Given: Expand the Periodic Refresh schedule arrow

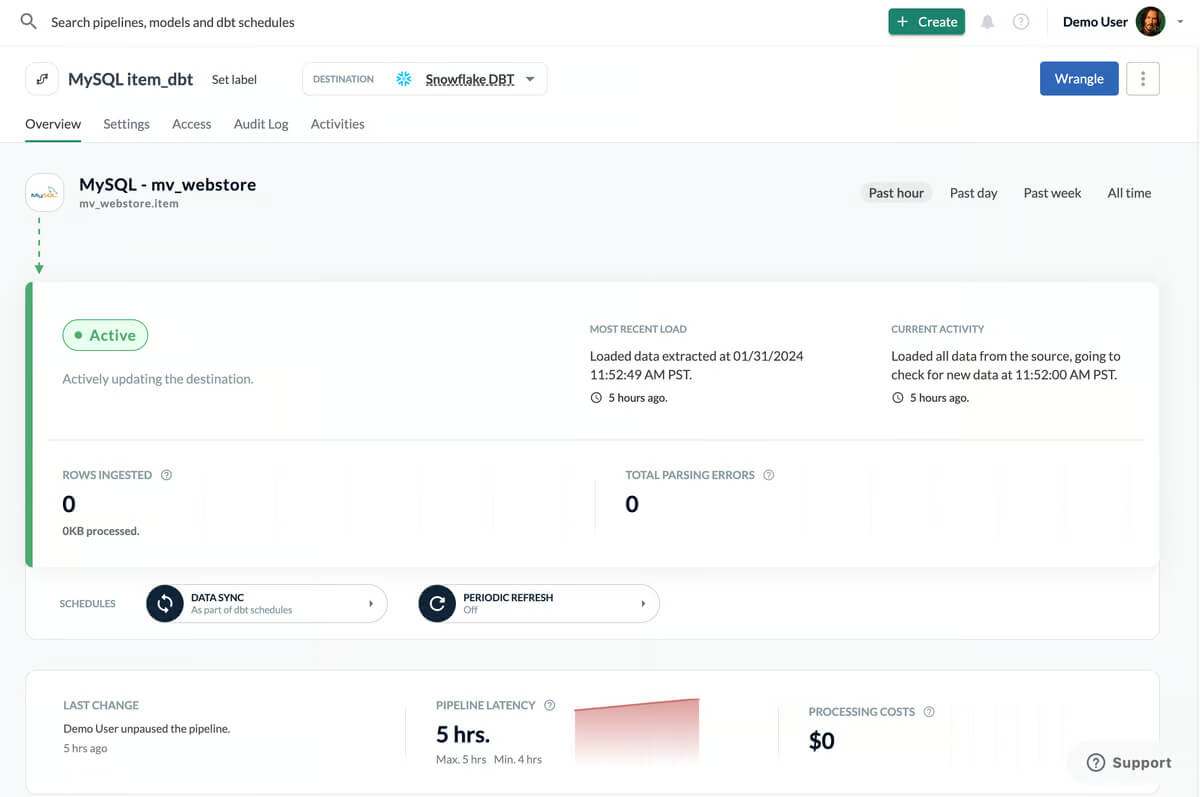Looking at the screenshot, I should pyautogui.click(x=643, y=604).
